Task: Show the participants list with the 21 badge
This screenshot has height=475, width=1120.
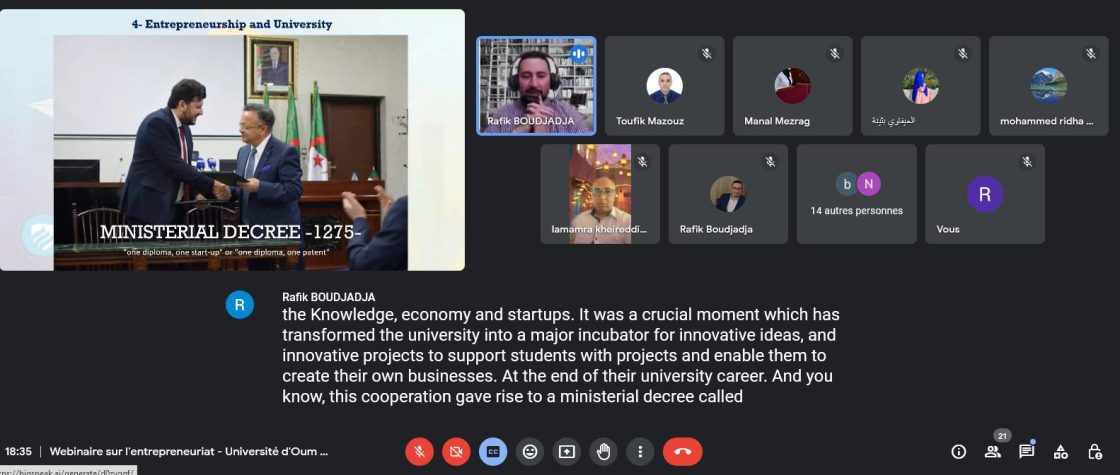Action: click(993, 451)
